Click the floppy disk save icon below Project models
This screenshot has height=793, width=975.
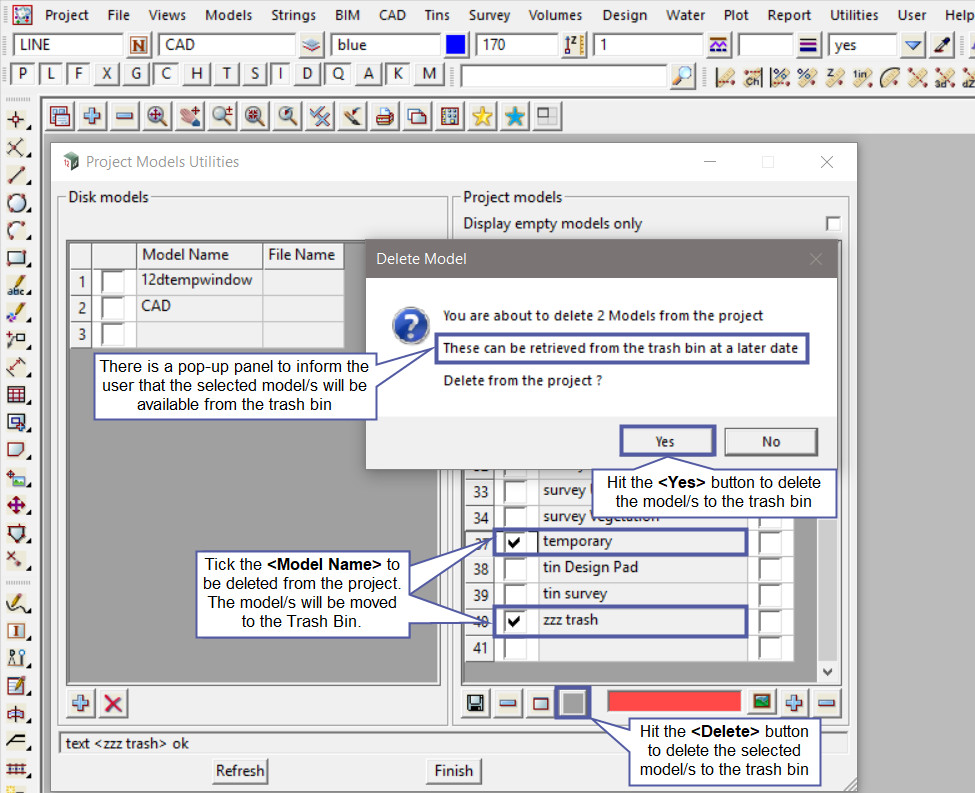(x=477, y=702)
